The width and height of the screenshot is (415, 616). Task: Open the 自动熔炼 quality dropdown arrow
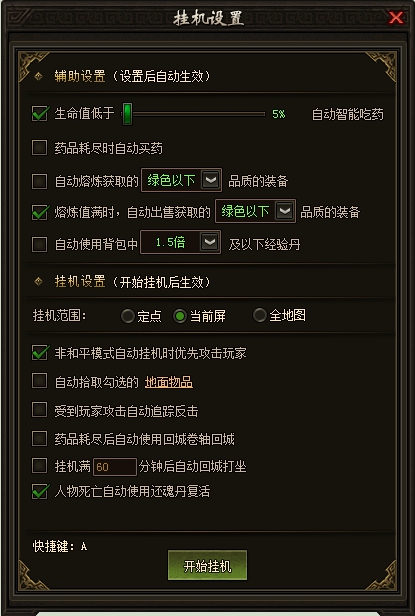tap(211, 180)
